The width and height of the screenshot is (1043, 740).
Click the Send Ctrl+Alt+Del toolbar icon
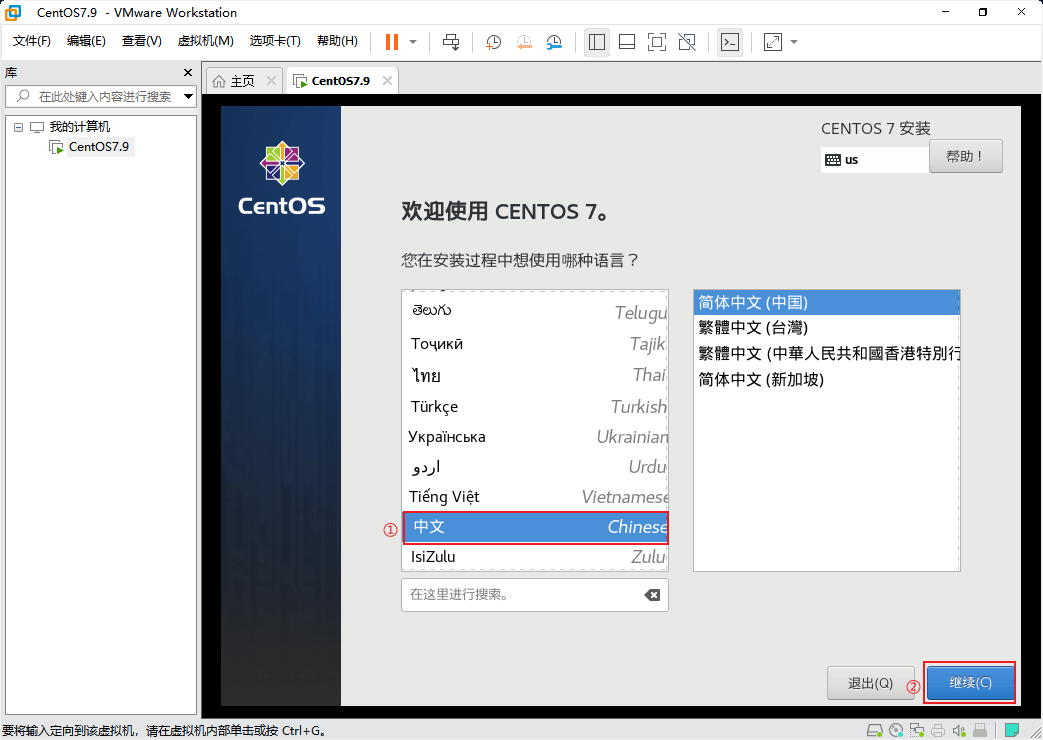pyautogui.click(x=451, y=42)
